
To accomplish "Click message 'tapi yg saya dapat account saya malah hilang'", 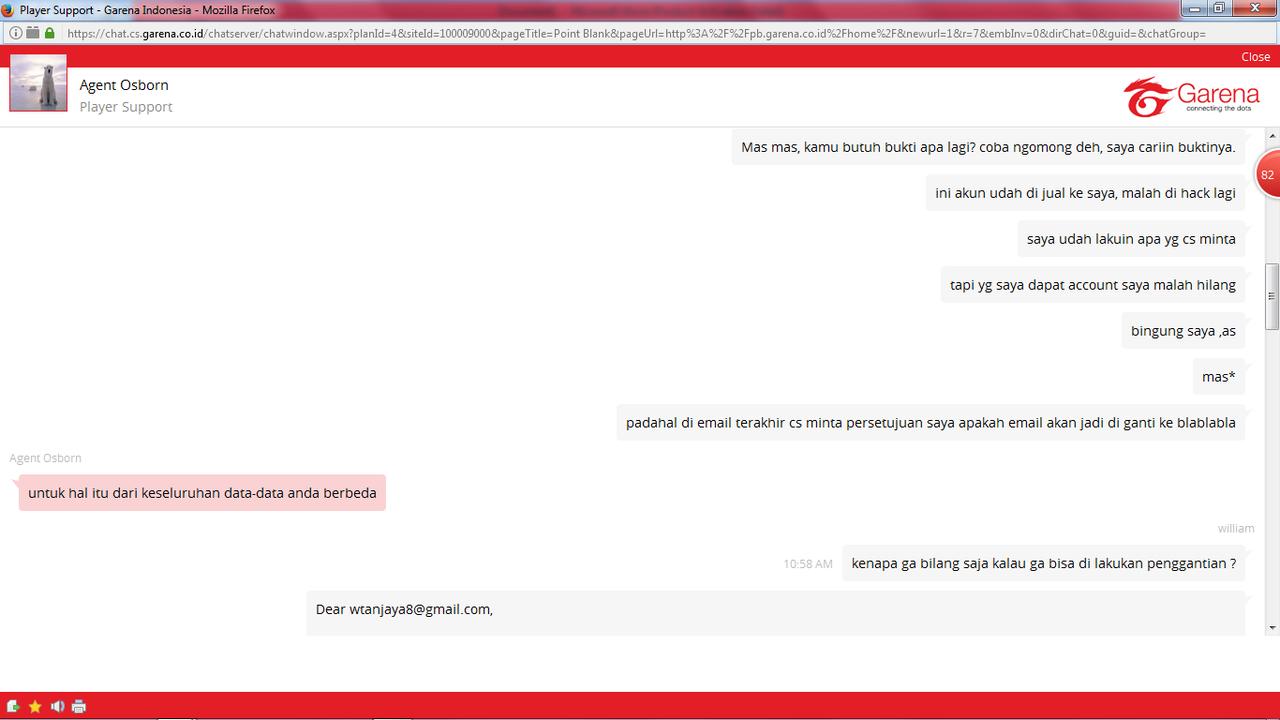I will coord(1093,285).
